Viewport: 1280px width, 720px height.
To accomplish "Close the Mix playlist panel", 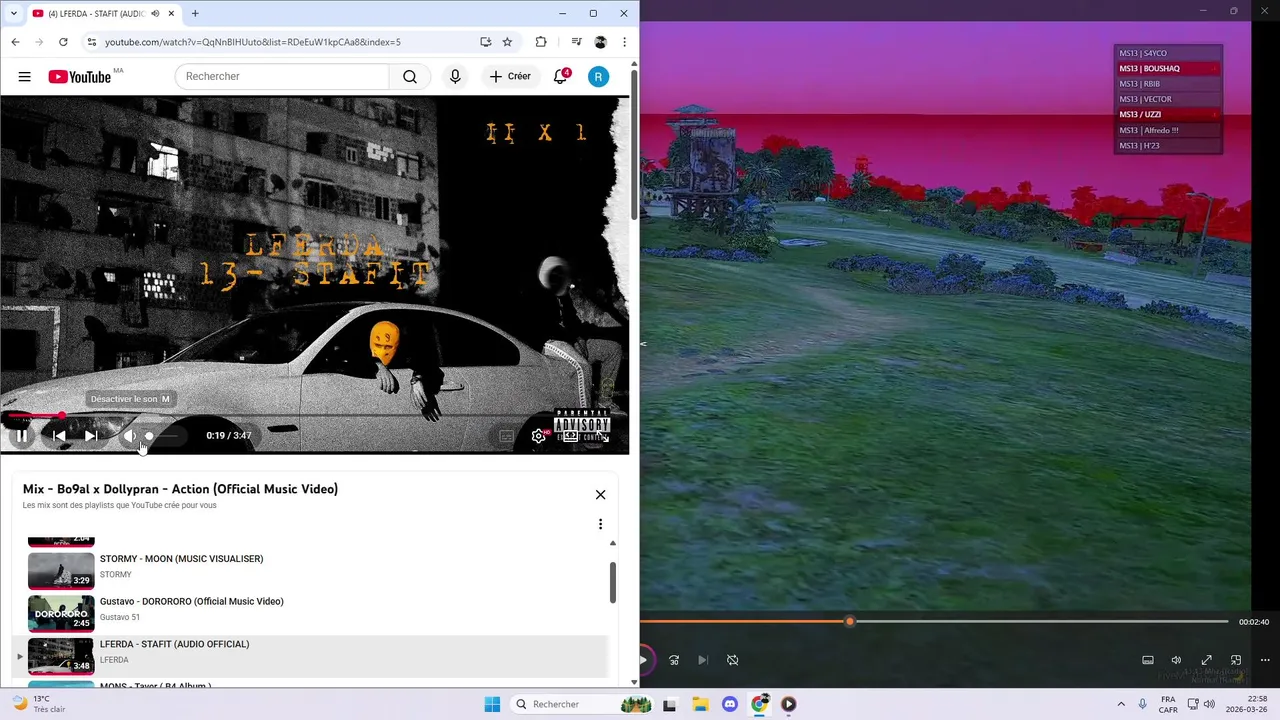I will 600,495.
